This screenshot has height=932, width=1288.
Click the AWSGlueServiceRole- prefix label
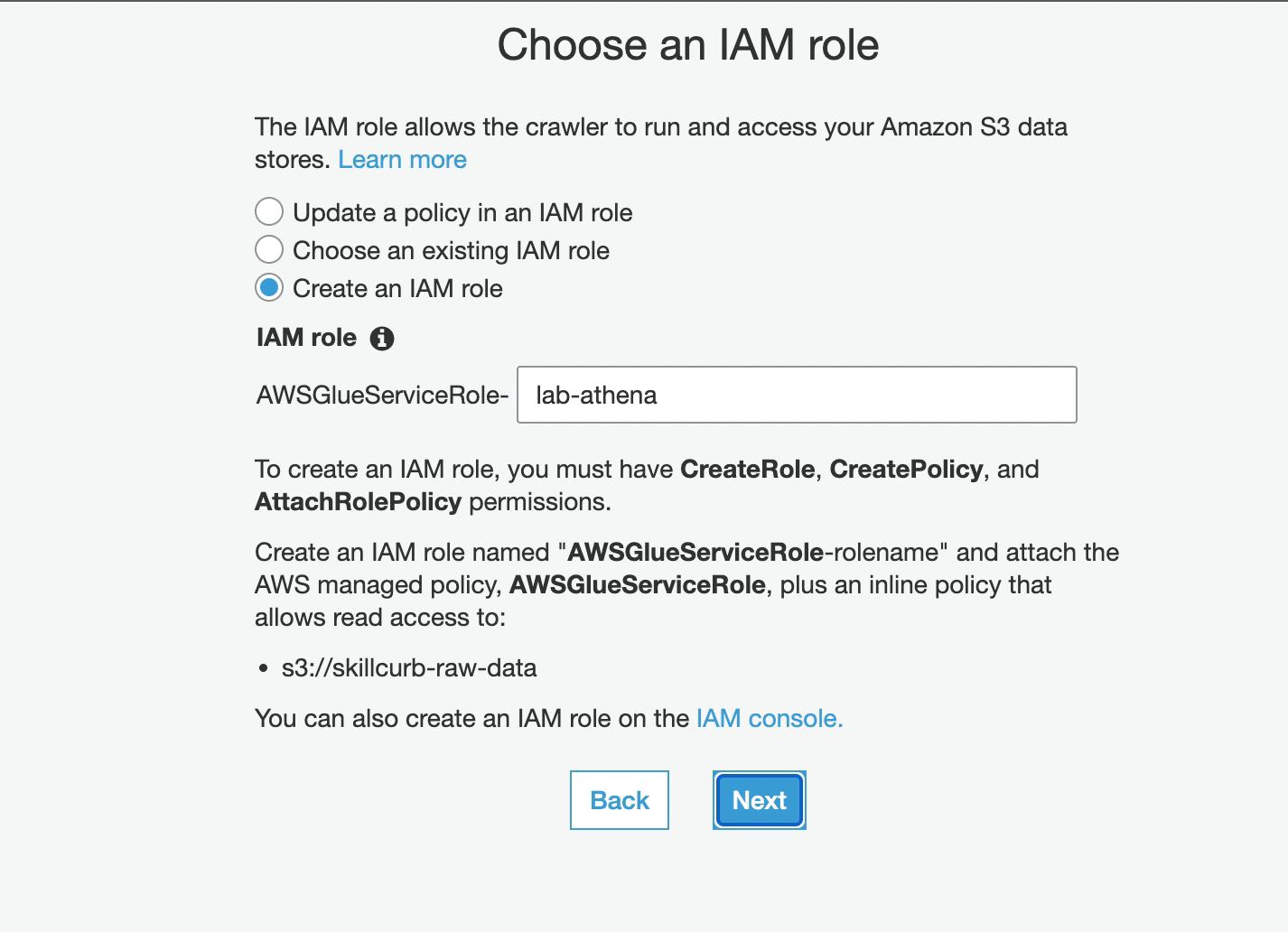tap(382, 396)
